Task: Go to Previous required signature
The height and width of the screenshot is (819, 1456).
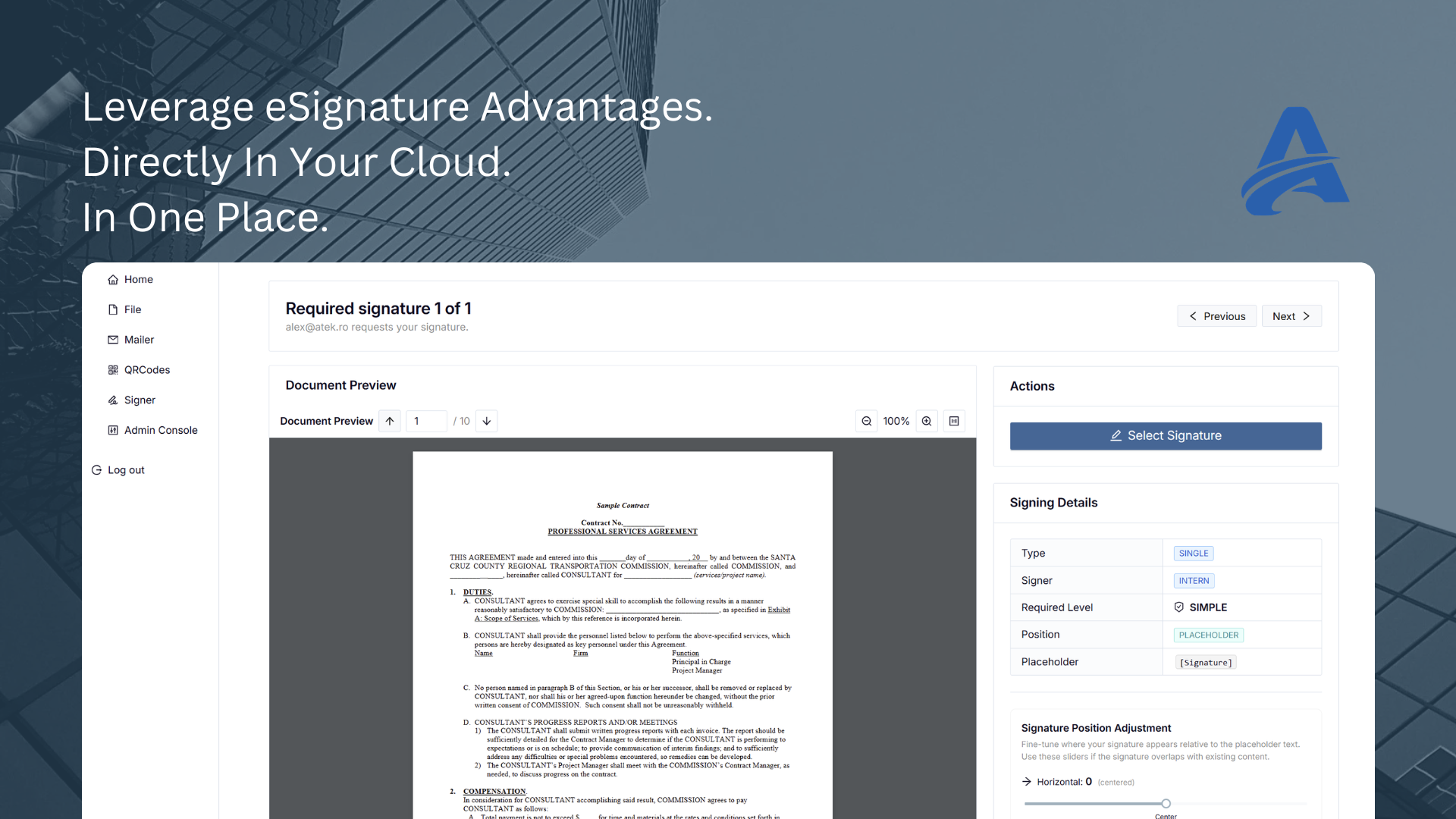Action: click(1216, 316)
